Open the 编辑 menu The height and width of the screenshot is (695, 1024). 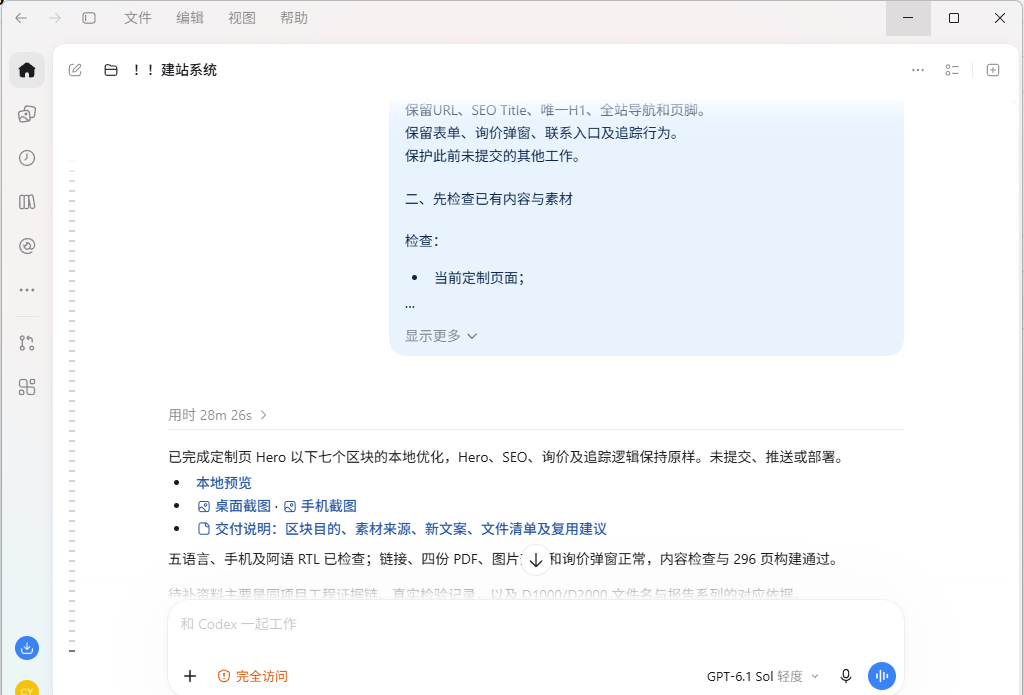190,18
